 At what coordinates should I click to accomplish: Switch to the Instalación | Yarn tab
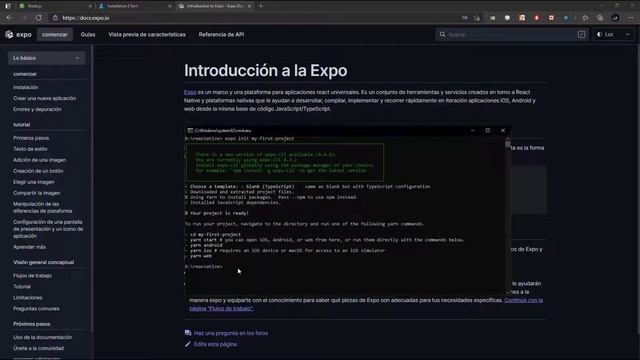[135, 6]
